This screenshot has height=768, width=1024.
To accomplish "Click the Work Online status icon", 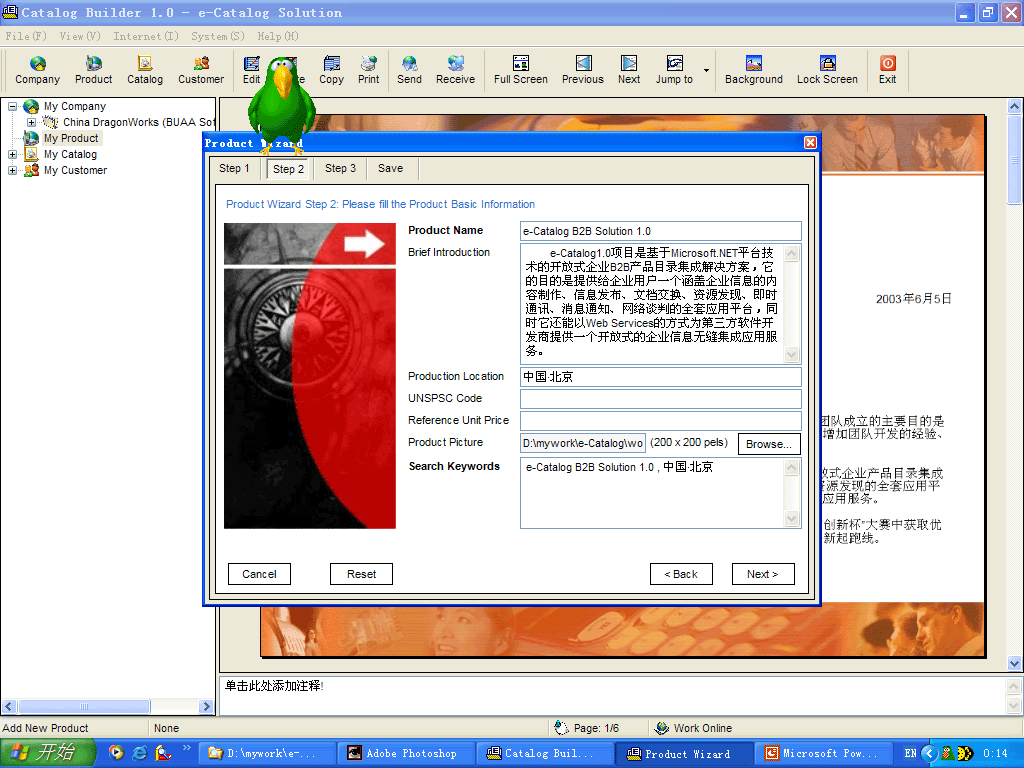I will [x=661, y=728].
